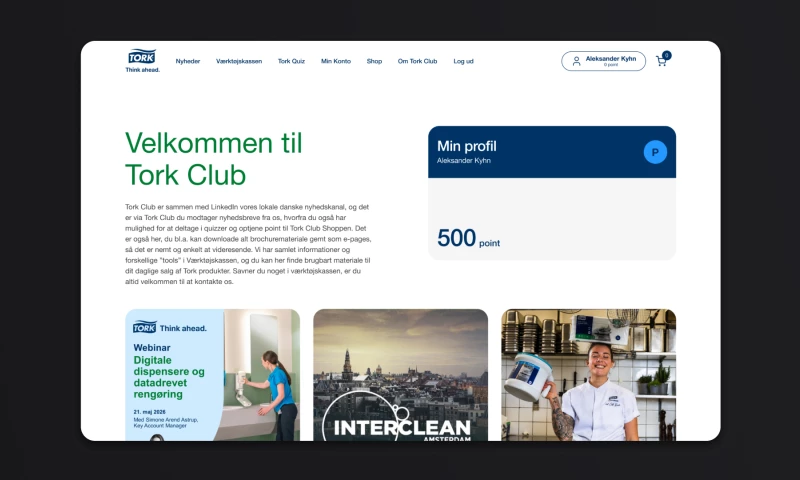
Task: Select Min Konto in the navigation bar
Action: 336,61
